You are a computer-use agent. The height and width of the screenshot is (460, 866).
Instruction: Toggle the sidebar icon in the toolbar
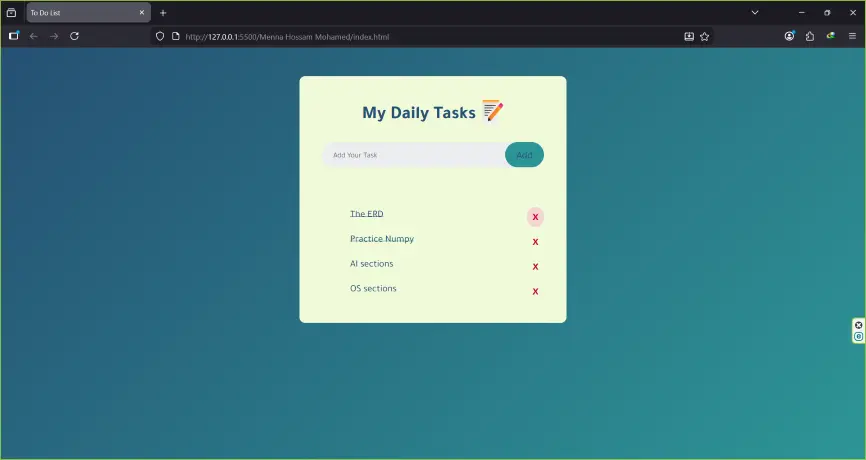pyautogui.click(x=14, y=36)
